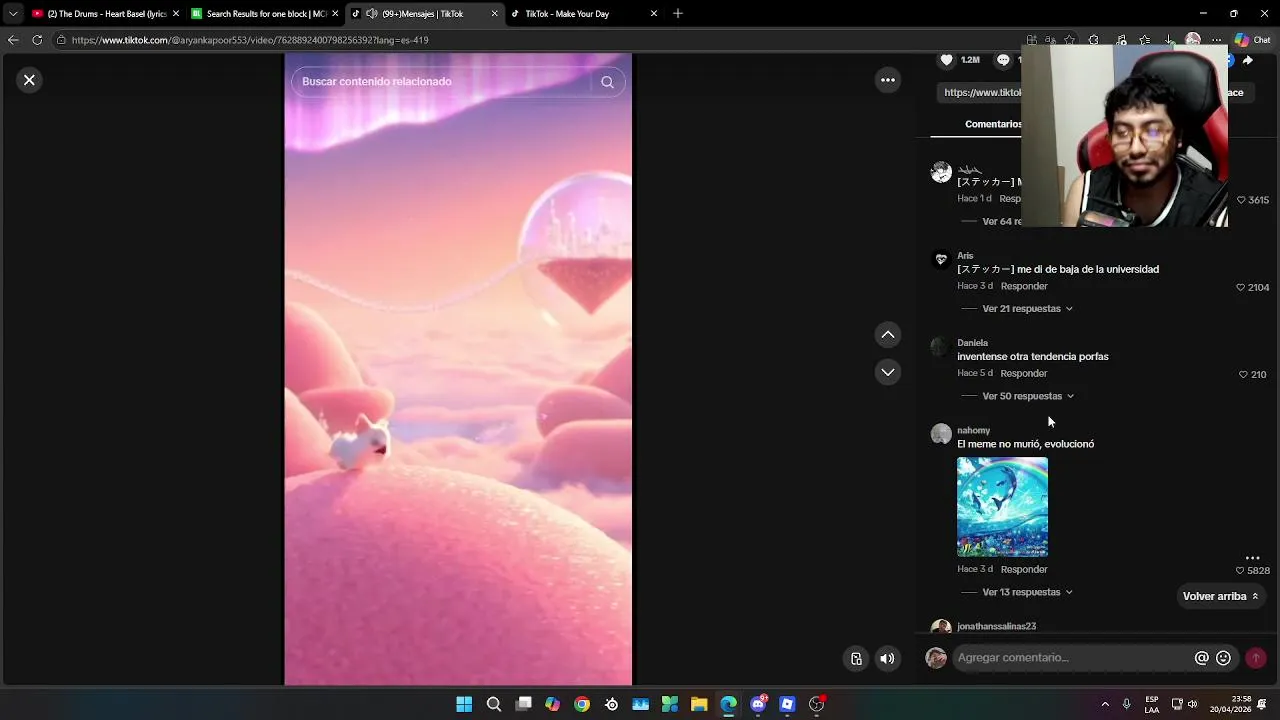Like the Aris comment with 2104 likes
The height and width of the screenshot is (720, 1280).
point(1241,287)
